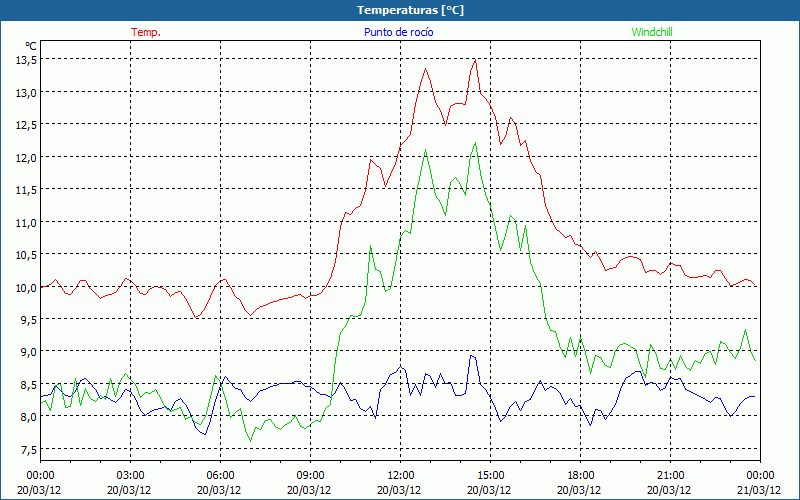The height and width of the screenshot is (500, 800).
Task: Click the 12:00 time axis label
Action: (x=400, y=476)
